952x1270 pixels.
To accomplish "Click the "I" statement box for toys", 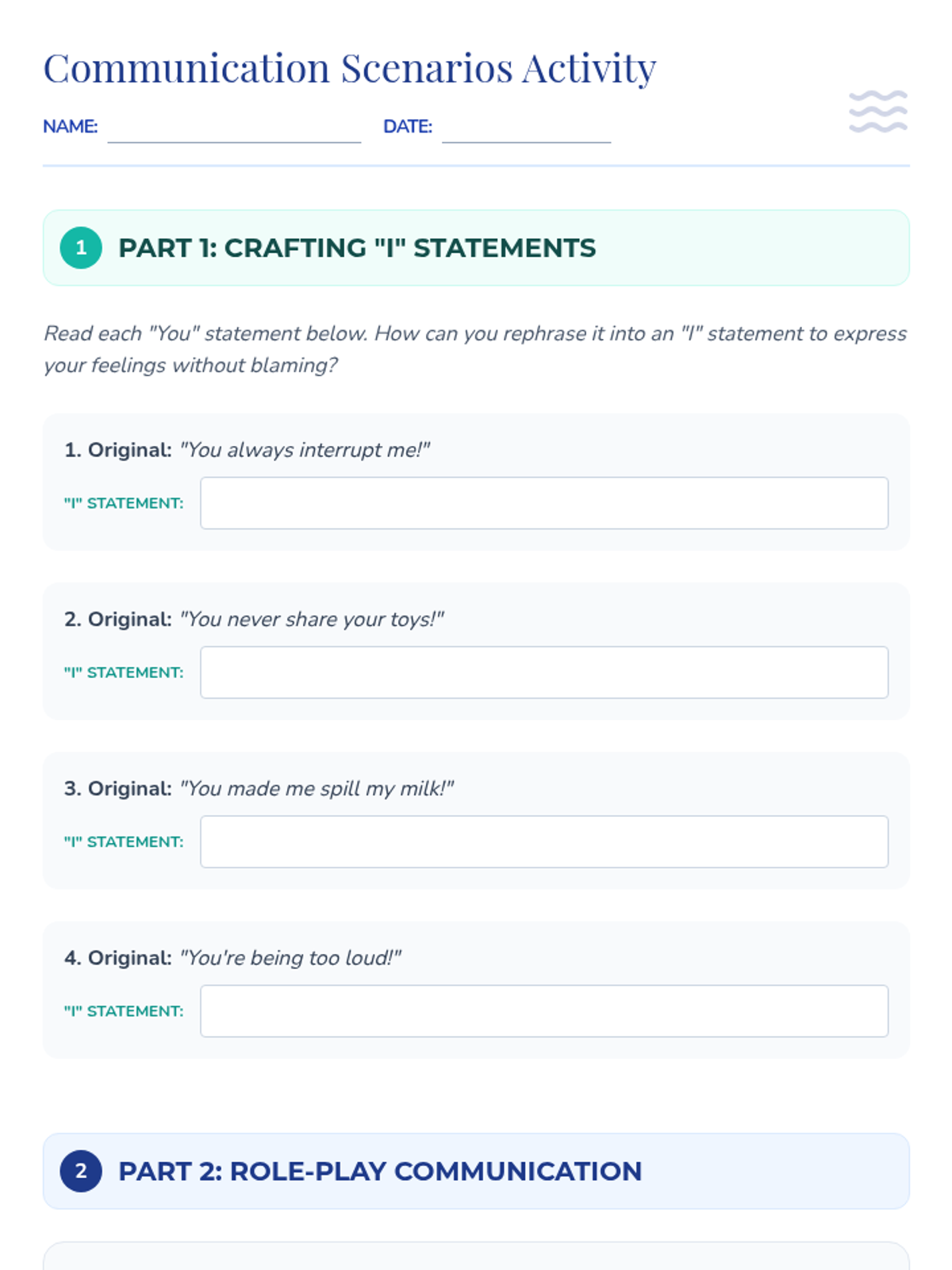I will 543,672.
